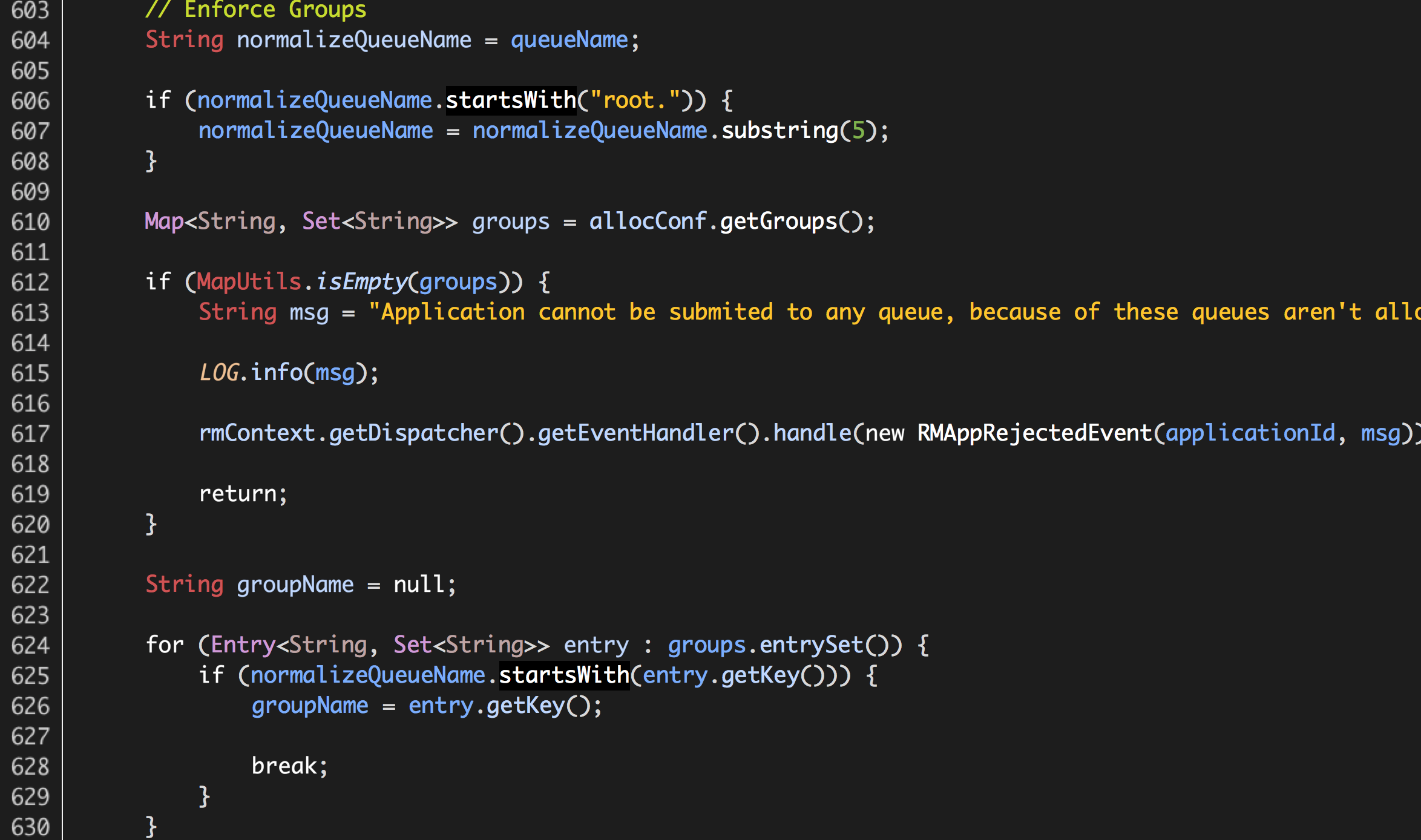Image resolution: width=1421 pixels, height=840 pixels.
Task: Click line number 604 in gutter
Action: click(x=30, y=41)
